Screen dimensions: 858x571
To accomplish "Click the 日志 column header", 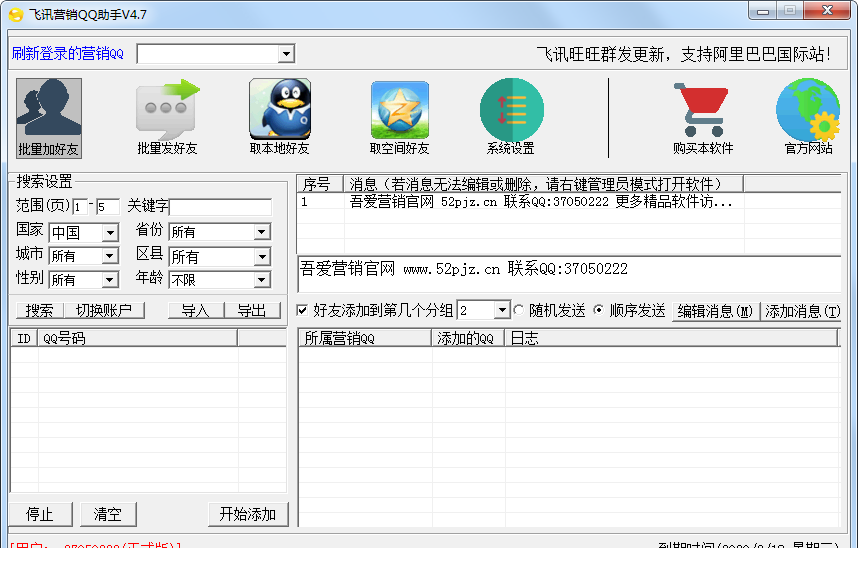I will pos(671,338).
